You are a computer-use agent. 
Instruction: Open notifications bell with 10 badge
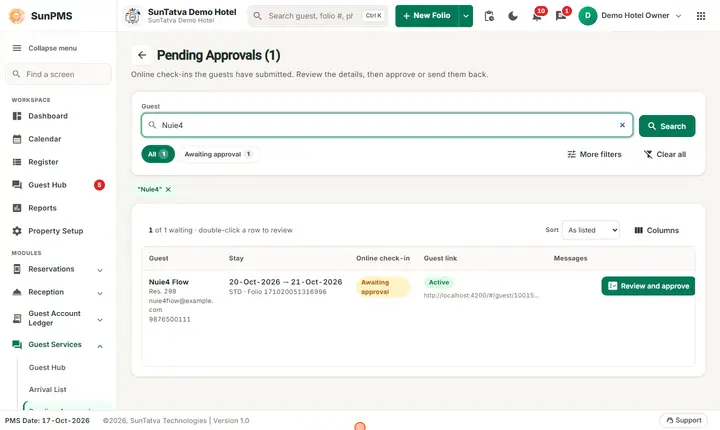pos(537,16)
